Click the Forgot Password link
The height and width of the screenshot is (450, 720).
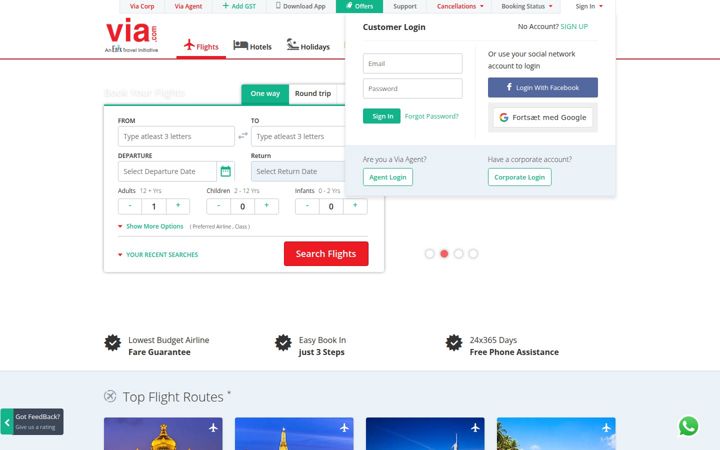(x=432, y=116)
